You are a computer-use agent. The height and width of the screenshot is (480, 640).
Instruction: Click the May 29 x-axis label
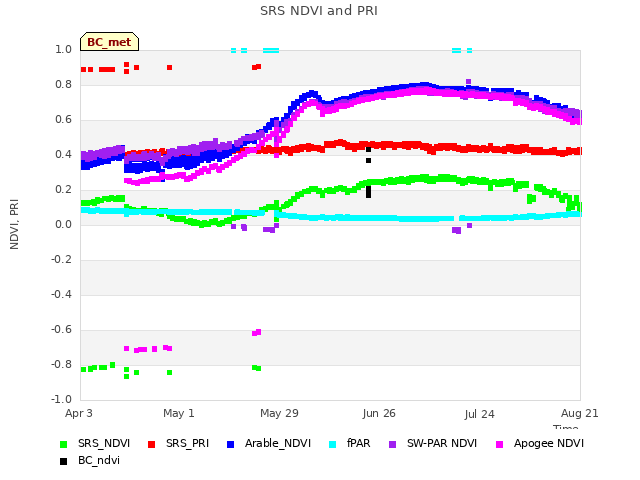(x=279, y=413)
